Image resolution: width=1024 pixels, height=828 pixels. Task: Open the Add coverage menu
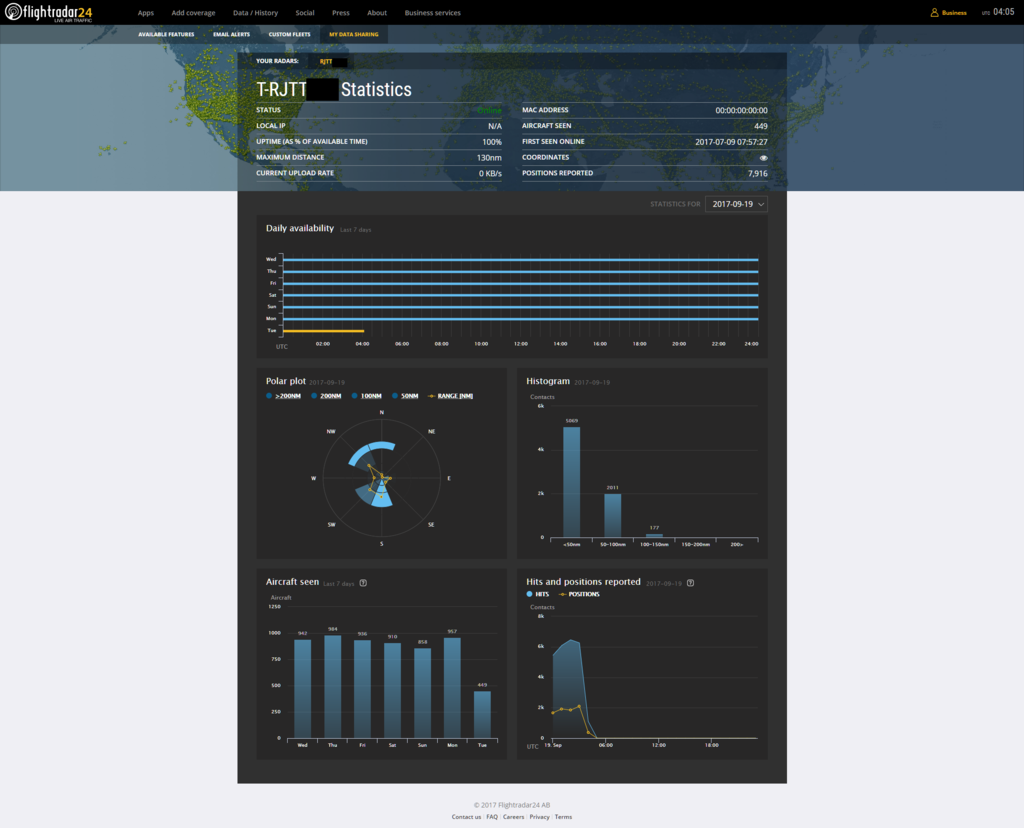click(x=193, y=13)
